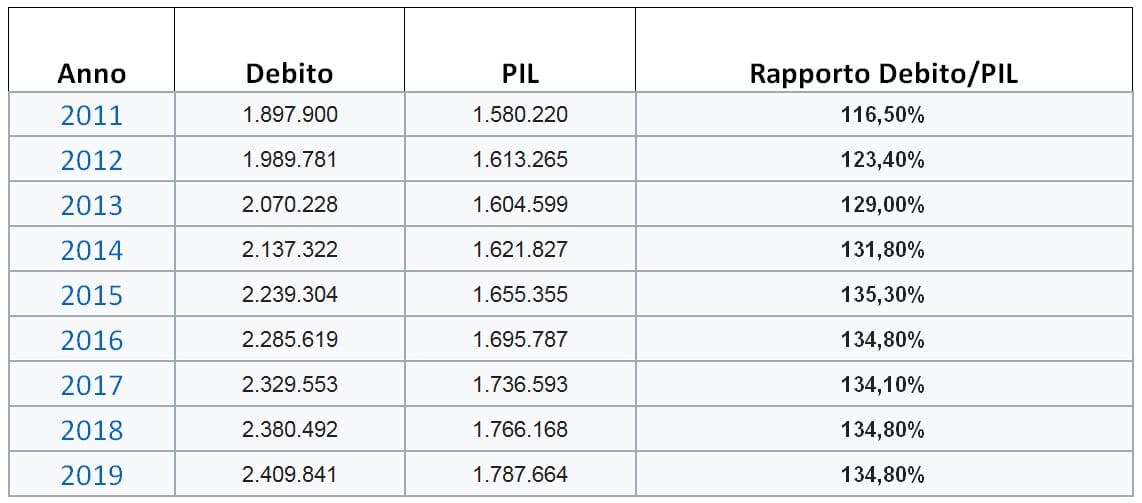Open the 2011 year link
Viewport: 1142px width, 503px height.
(91, 116)
